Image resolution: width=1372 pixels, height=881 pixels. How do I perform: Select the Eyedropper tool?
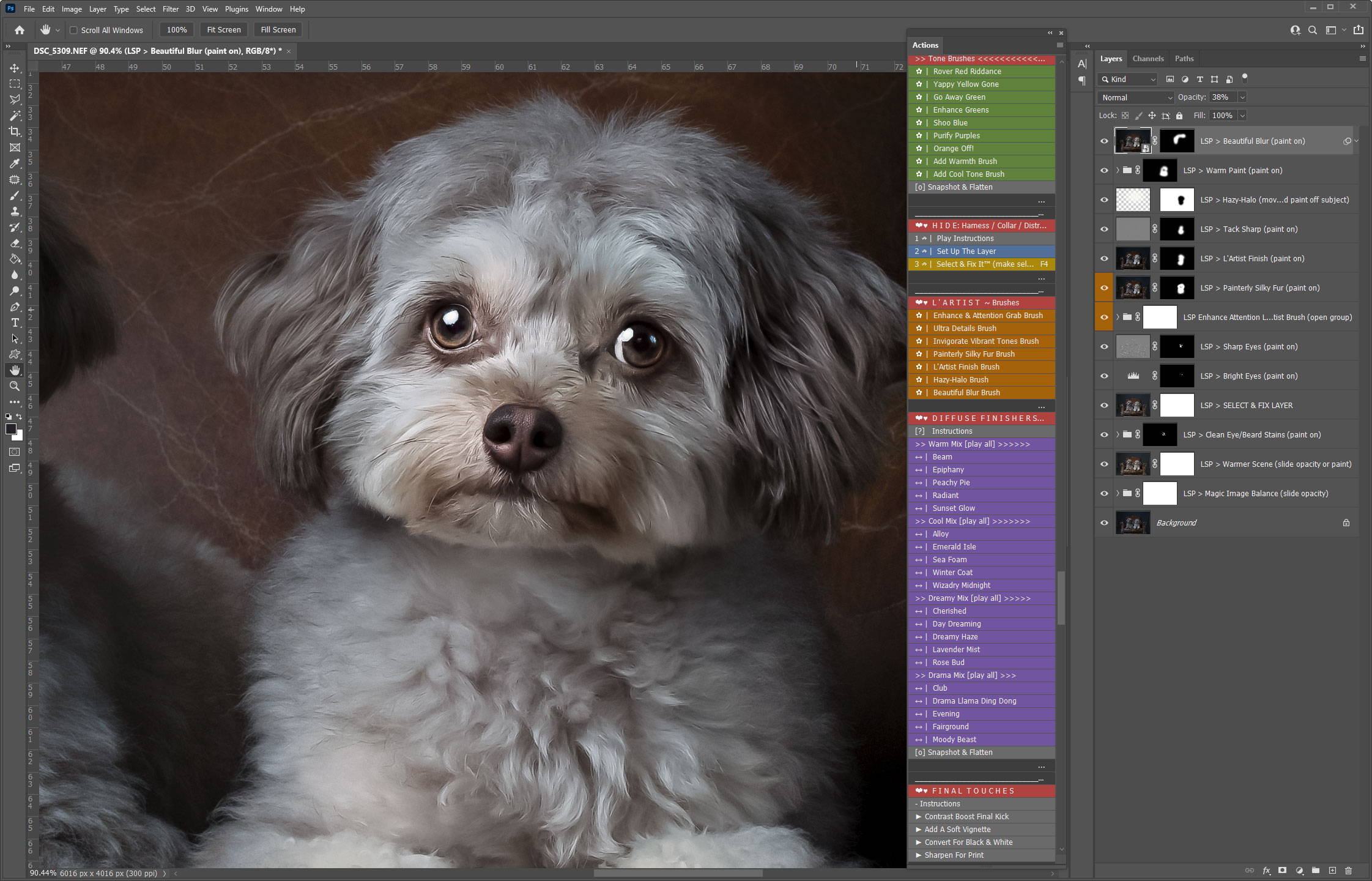tap(15, 163)
